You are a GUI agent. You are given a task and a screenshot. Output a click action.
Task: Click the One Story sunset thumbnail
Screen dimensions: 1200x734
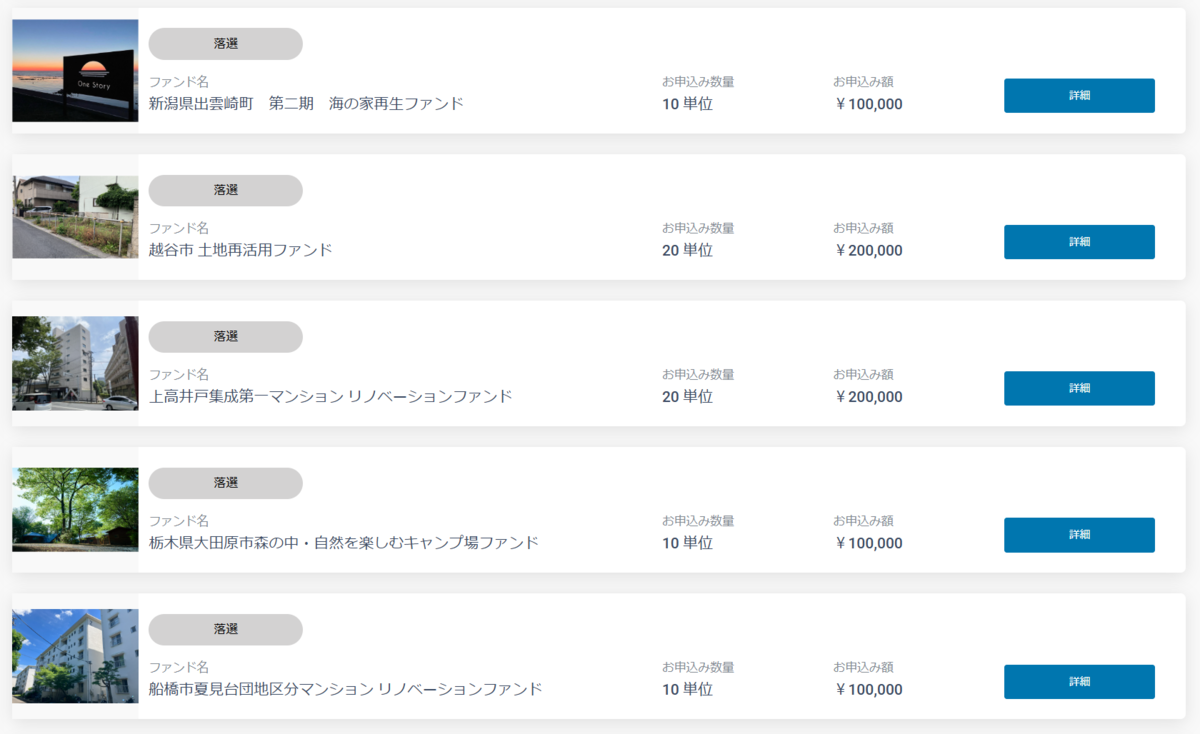click(75, 71)
